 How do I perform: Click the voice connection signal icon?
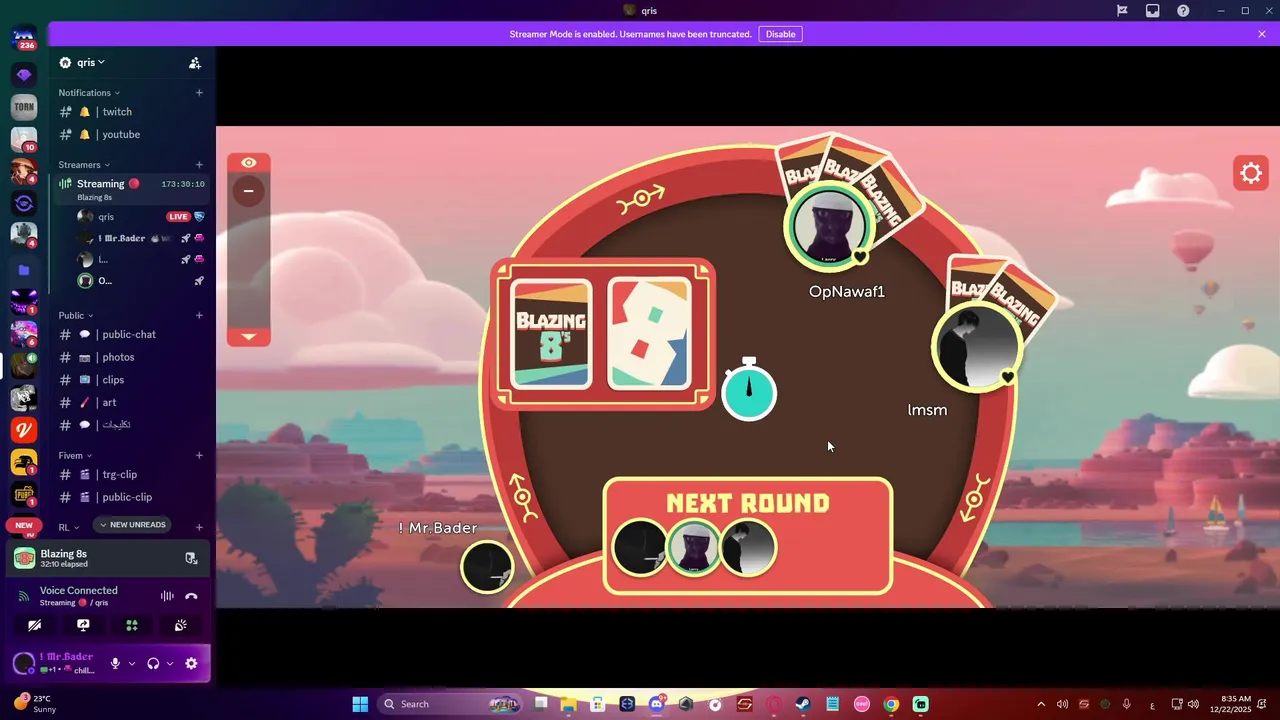(24, 596)
